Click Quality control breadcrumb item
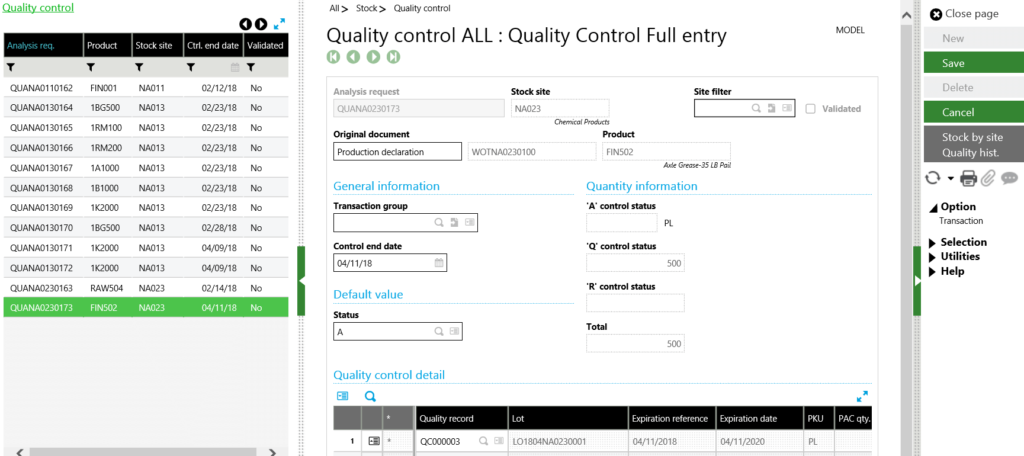 click(422, 8)
